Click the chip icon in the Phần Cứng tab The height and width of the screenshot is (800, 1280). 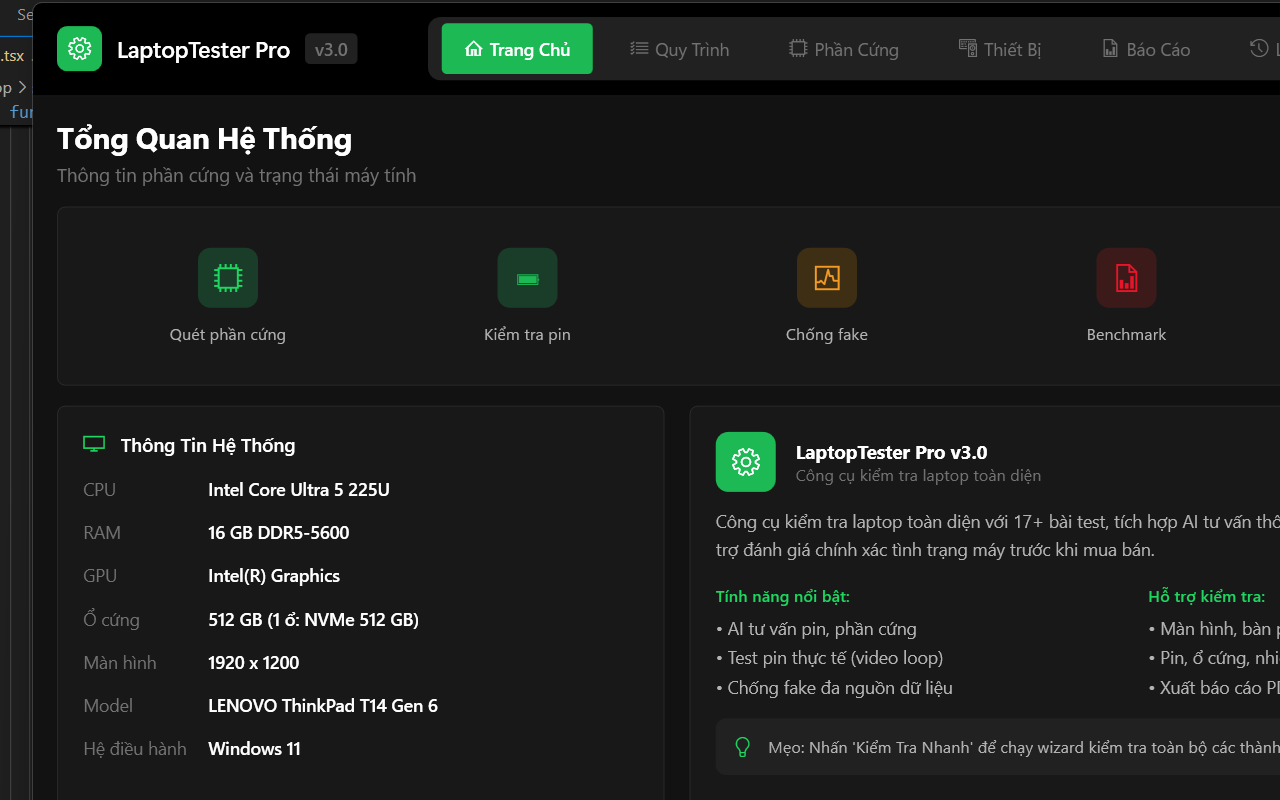798,48
